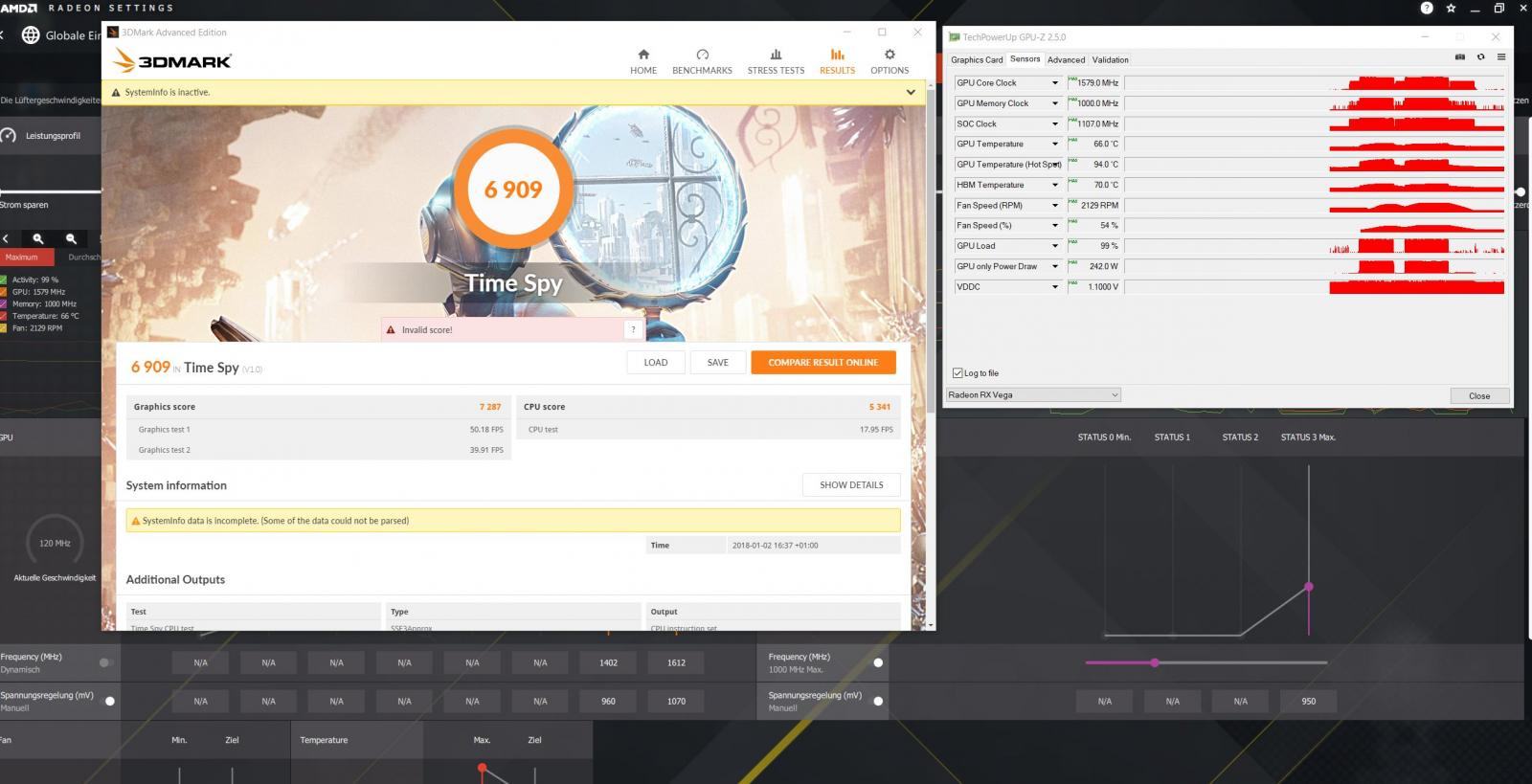This screenshot has width=1532, height=784.
Task: Click the Leistungsprofil gauge icon
Action: 9,135
